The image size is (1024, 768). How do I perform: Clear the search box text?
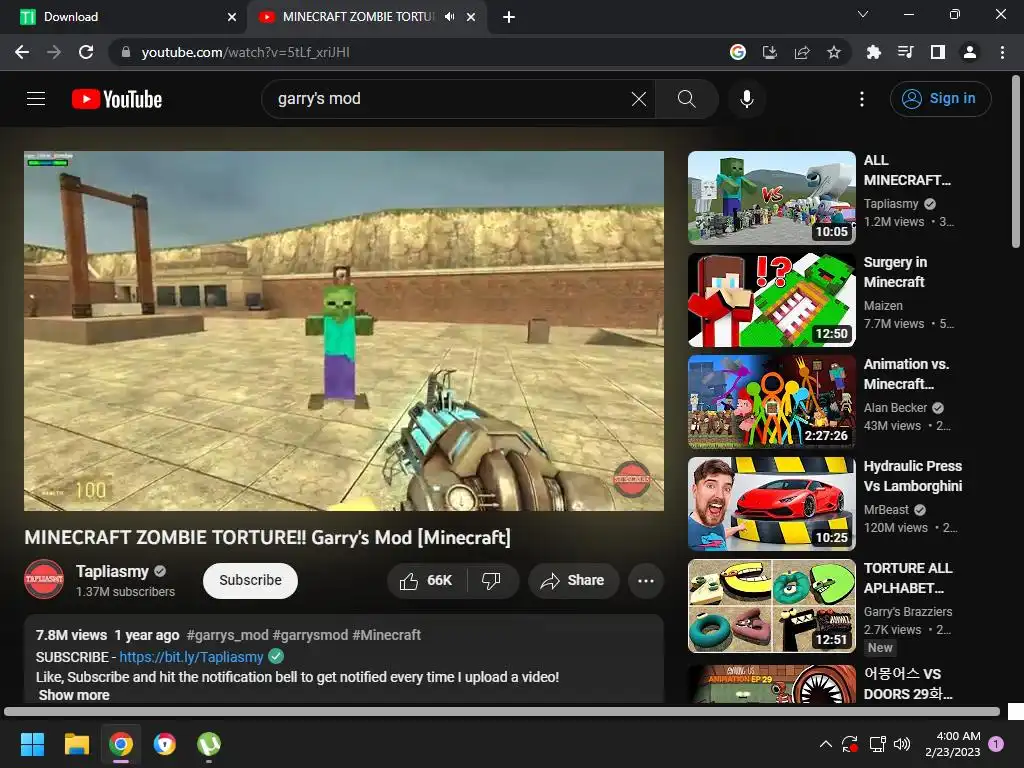pyautogui.click(x=639, y=99)
